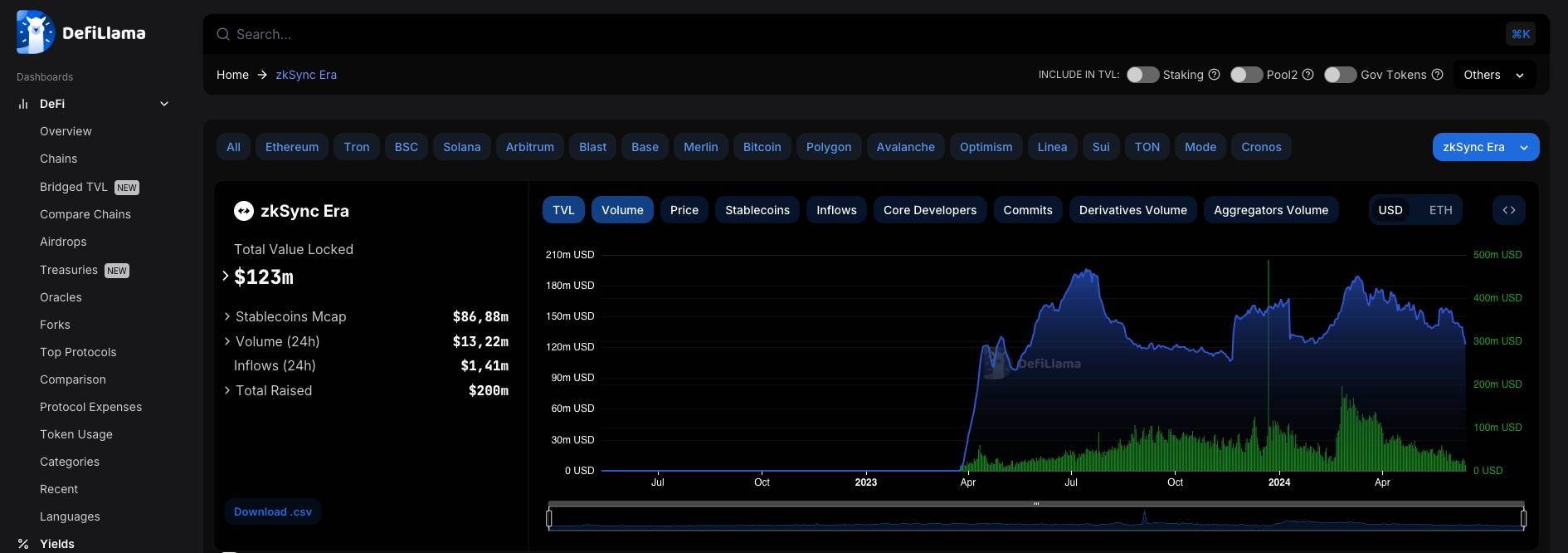Open the DefiLlama logo home link
Image resolution: width=1568 pixels, height=553 pixels.
coord(81,33)
